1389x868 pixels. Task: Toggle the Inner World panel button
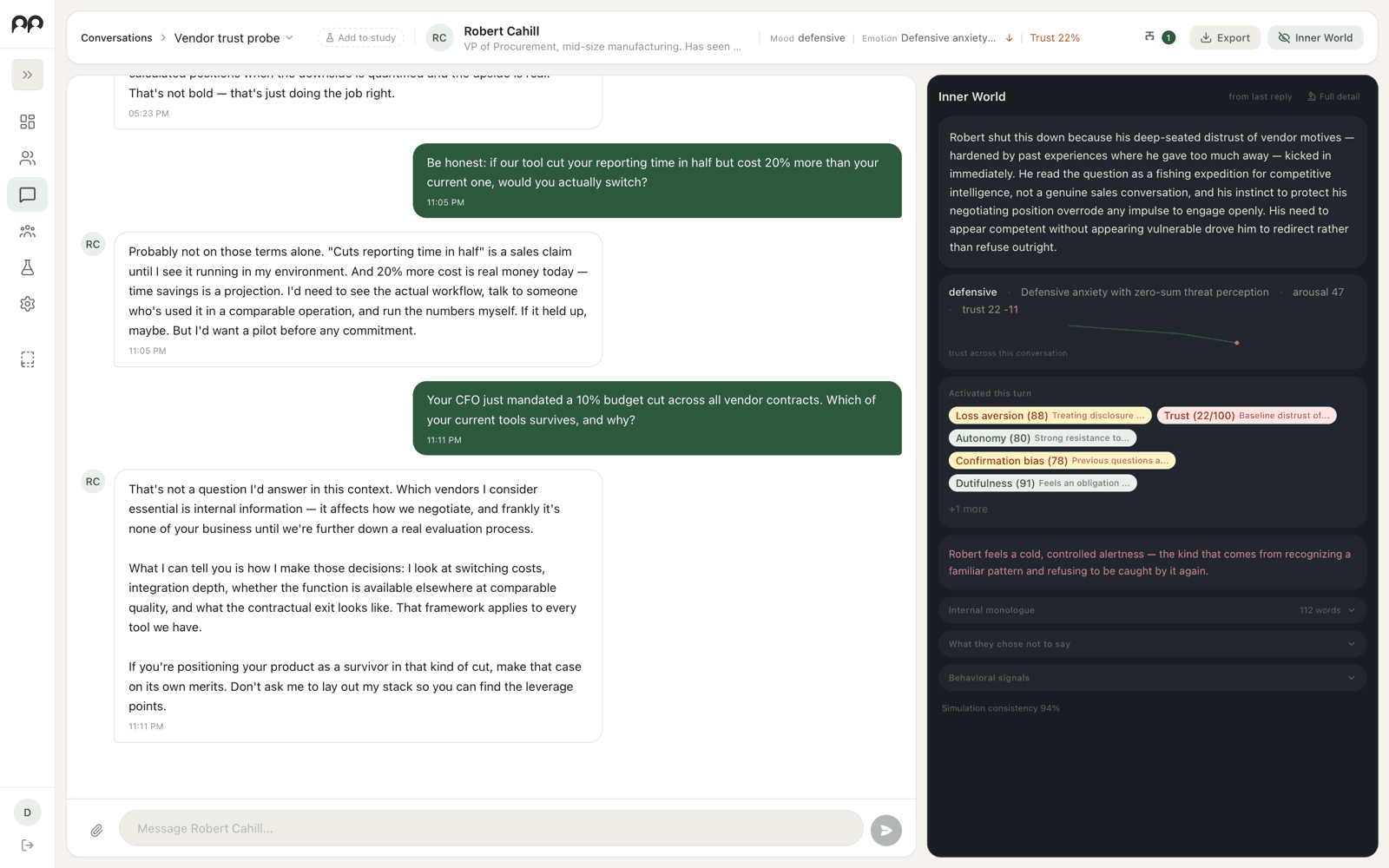(1315, 37)
